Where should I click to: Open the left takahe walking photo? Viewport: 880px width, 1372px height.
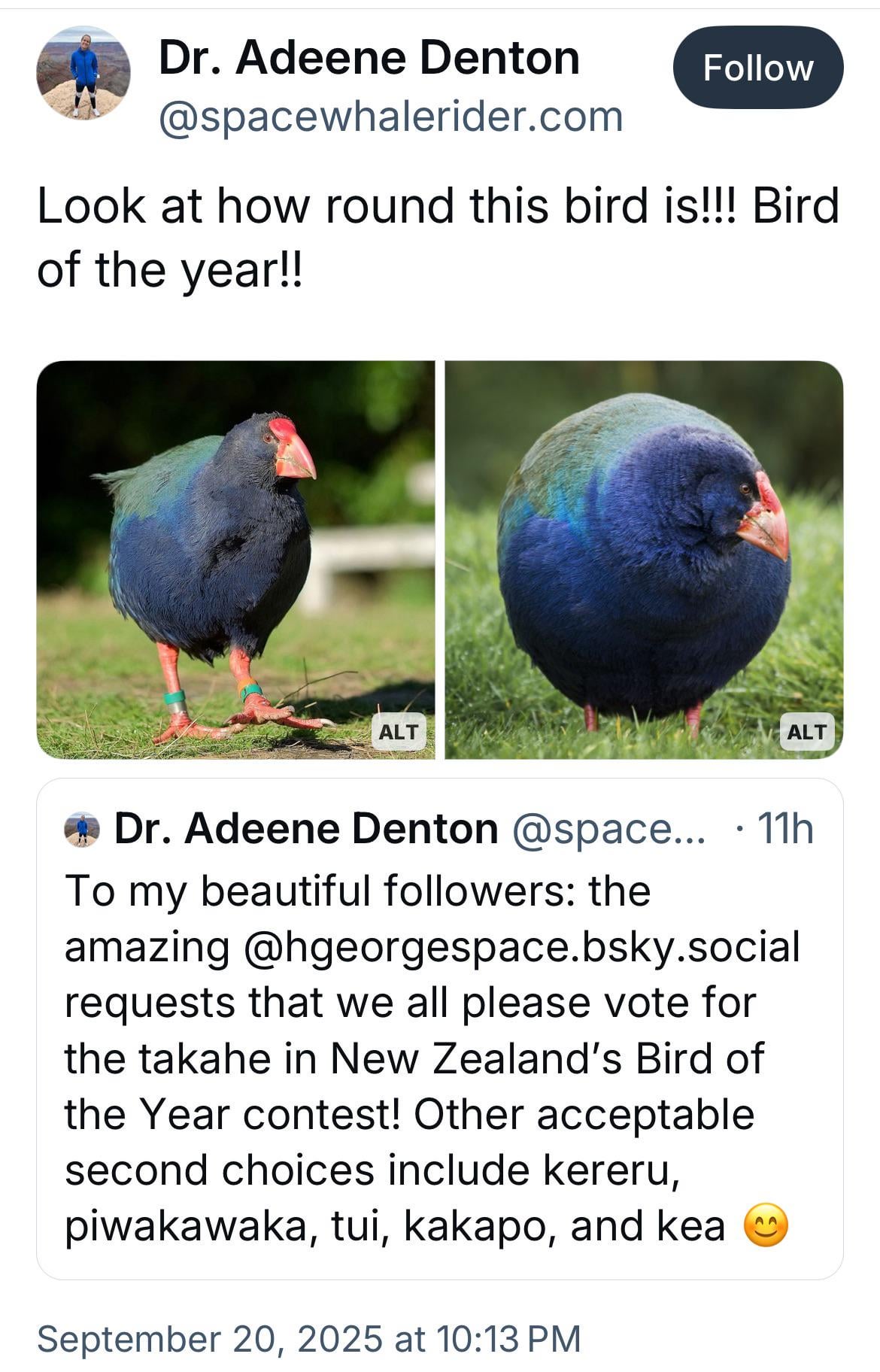[x=235, y=560]
